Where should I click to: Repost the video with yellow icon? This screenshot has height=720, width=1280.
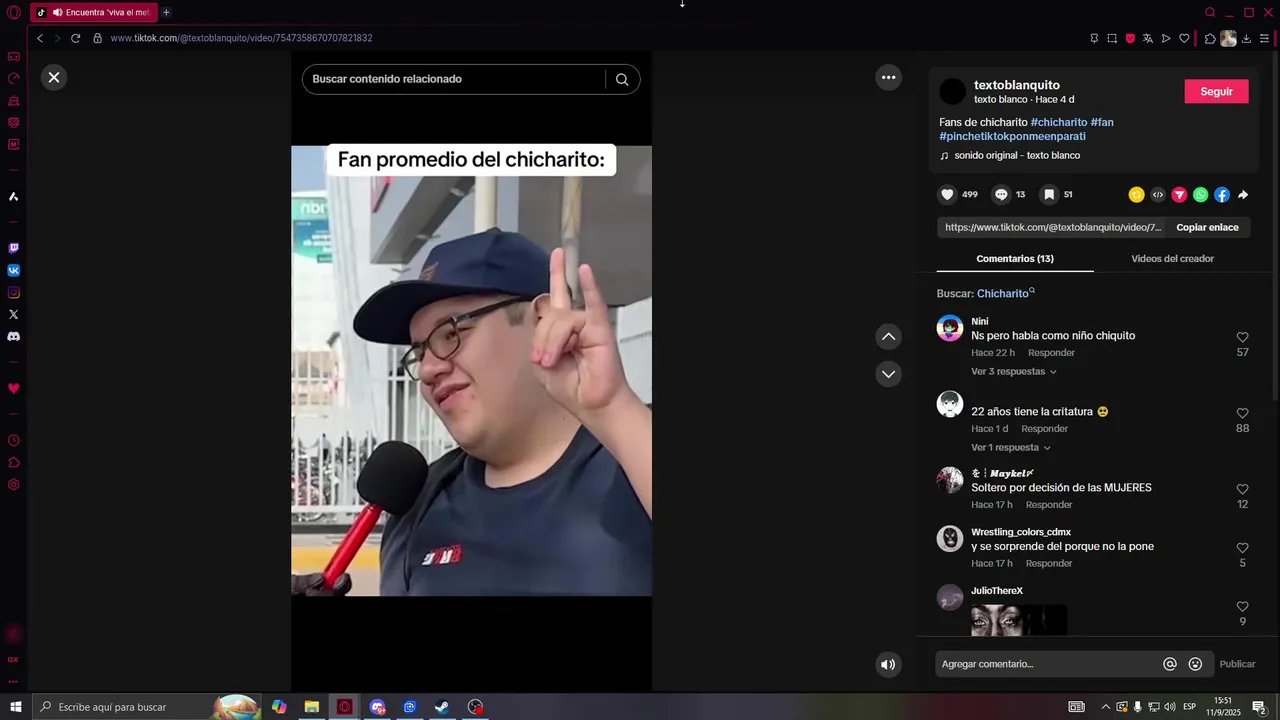[x=1136, y=195]
